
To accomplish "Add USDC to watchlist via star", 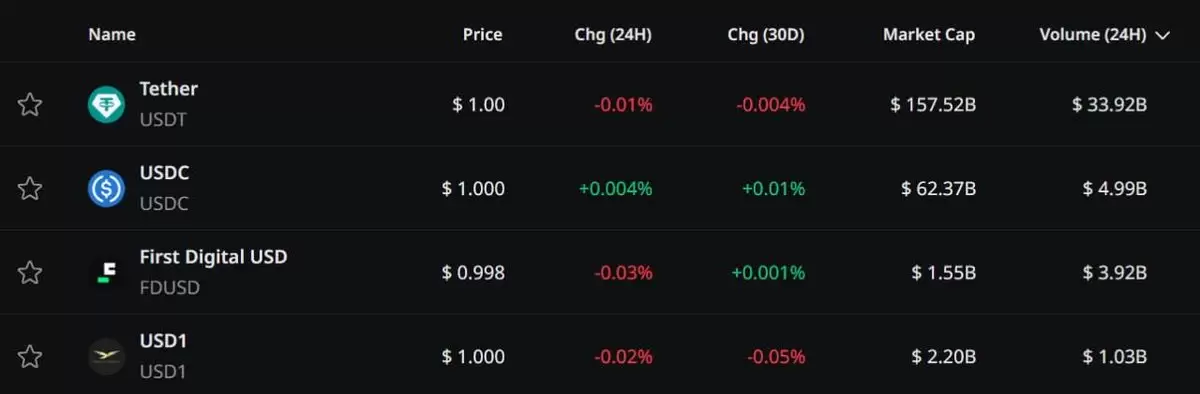I will [x=30, y=188].
